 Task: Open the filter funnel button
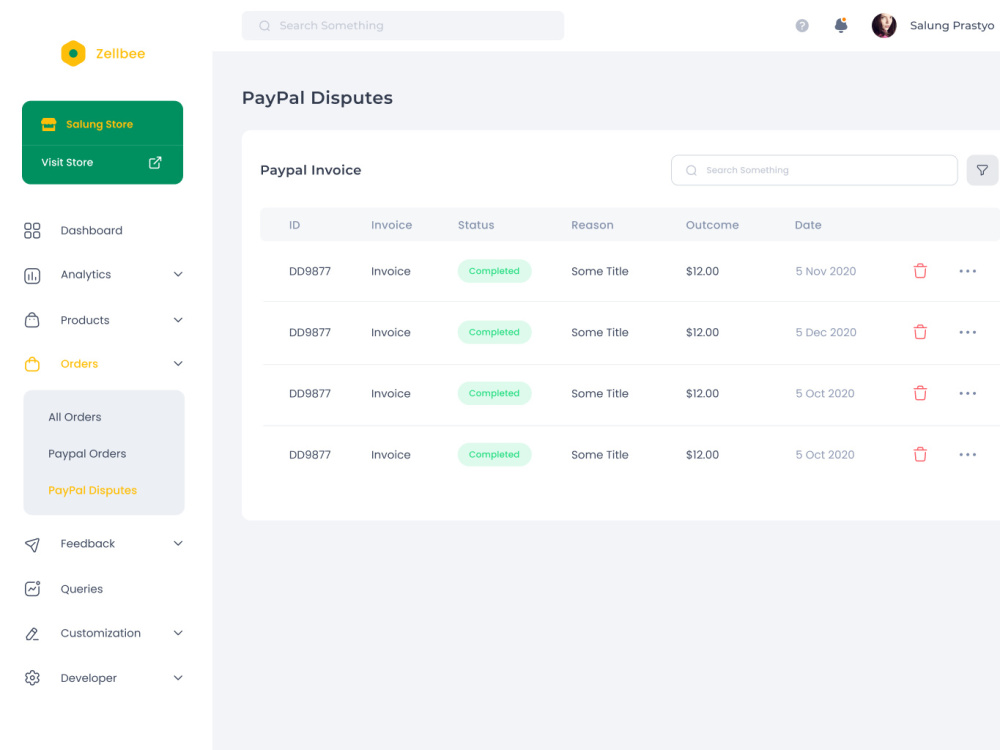click(982, 170)
